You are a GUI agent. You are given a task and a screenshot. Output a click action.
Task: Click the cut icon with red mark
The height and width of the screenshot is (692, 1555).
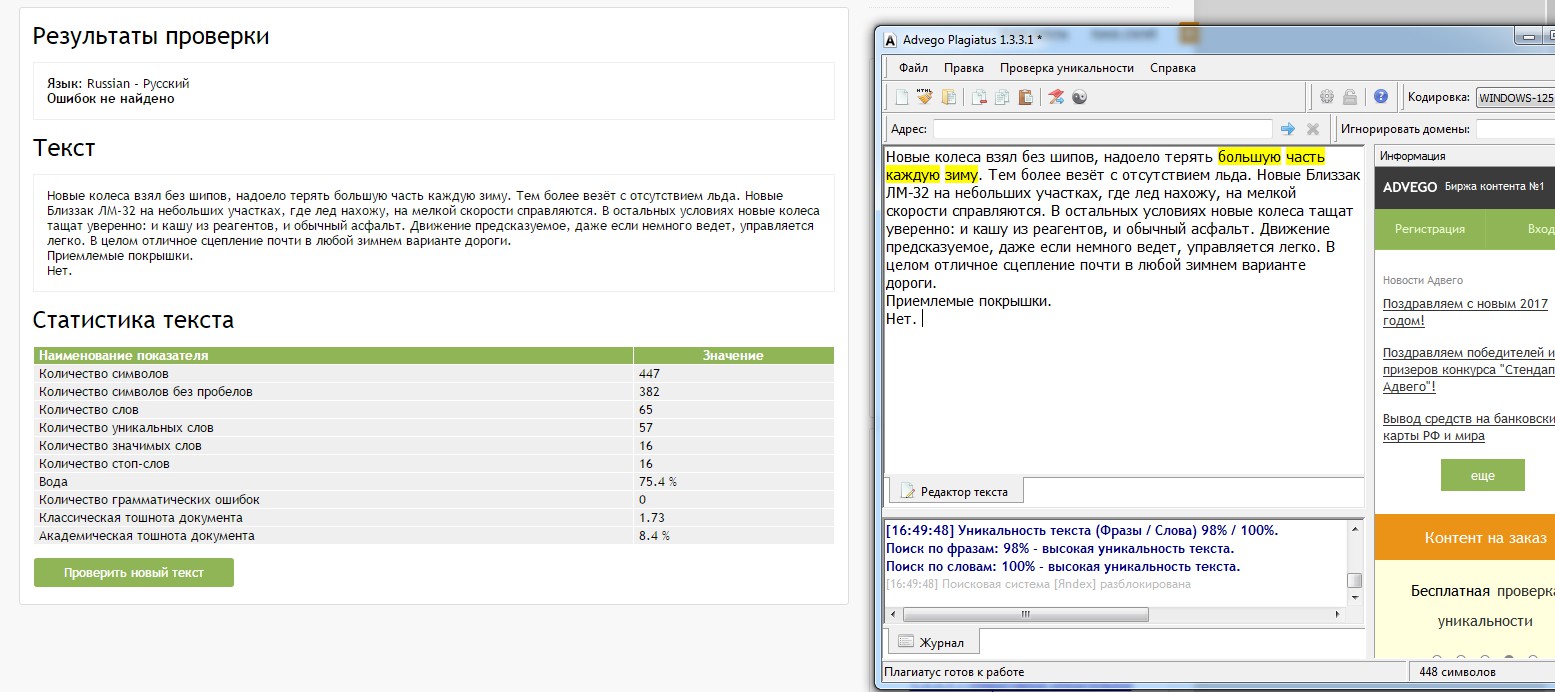pos(979,97)
